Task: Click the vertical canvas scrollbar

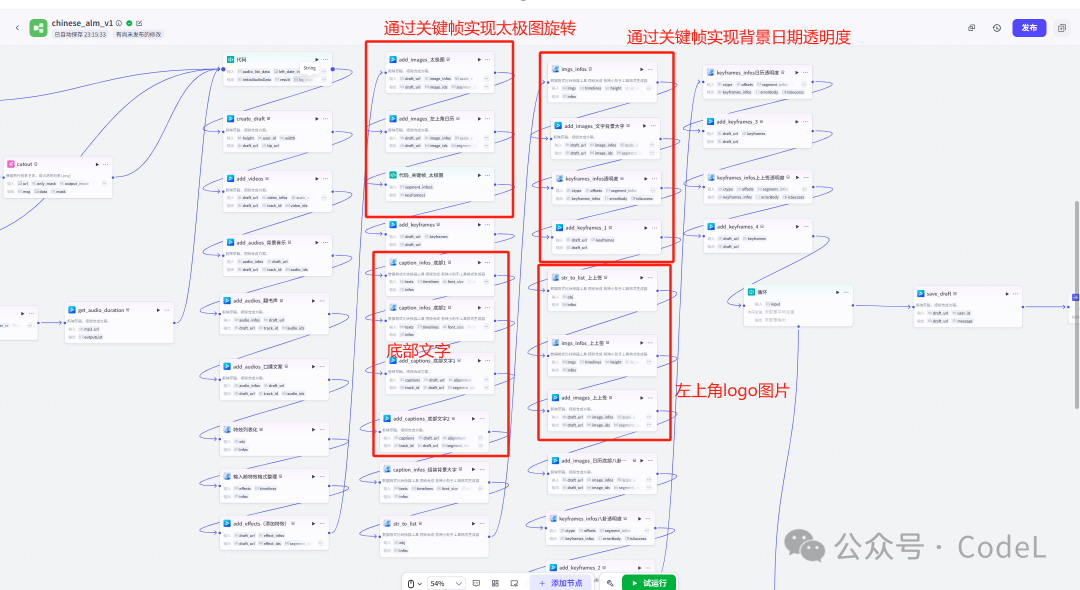Action: coord(1077,303)
